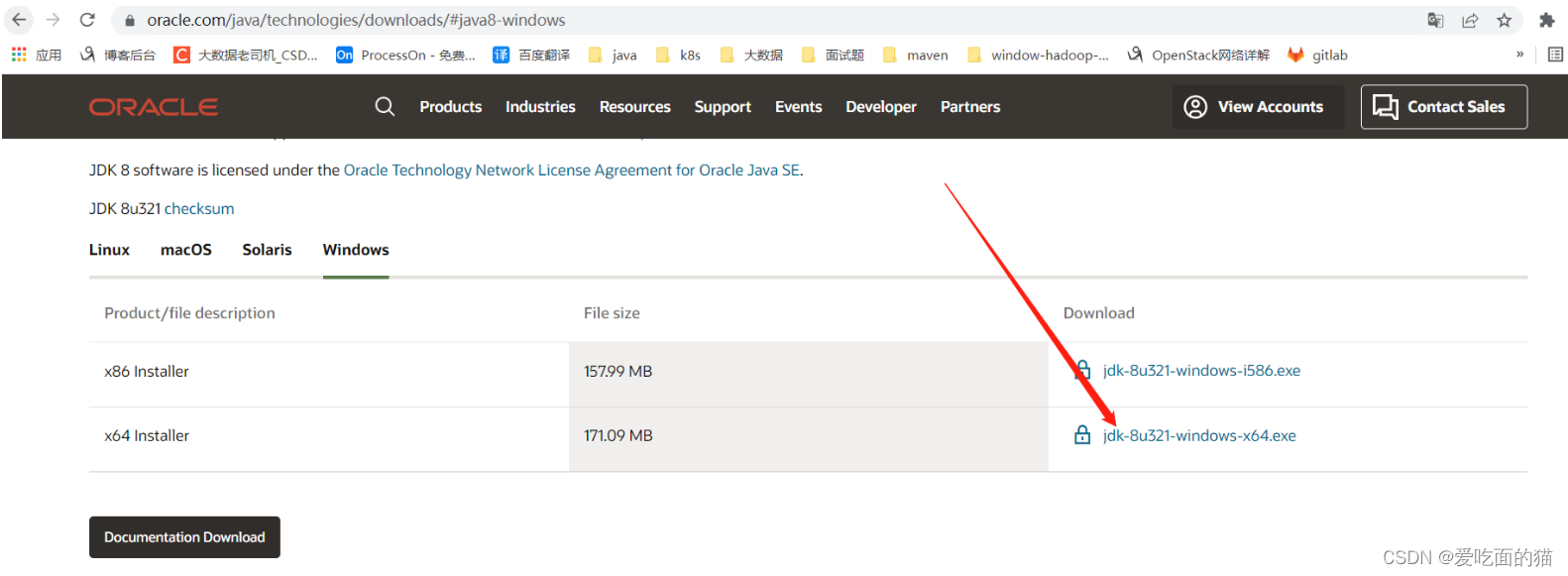Image resolution: width=1568 pixels, height=576 pixels.
Task: Select the Windows tab
Action: pos(356,250)
